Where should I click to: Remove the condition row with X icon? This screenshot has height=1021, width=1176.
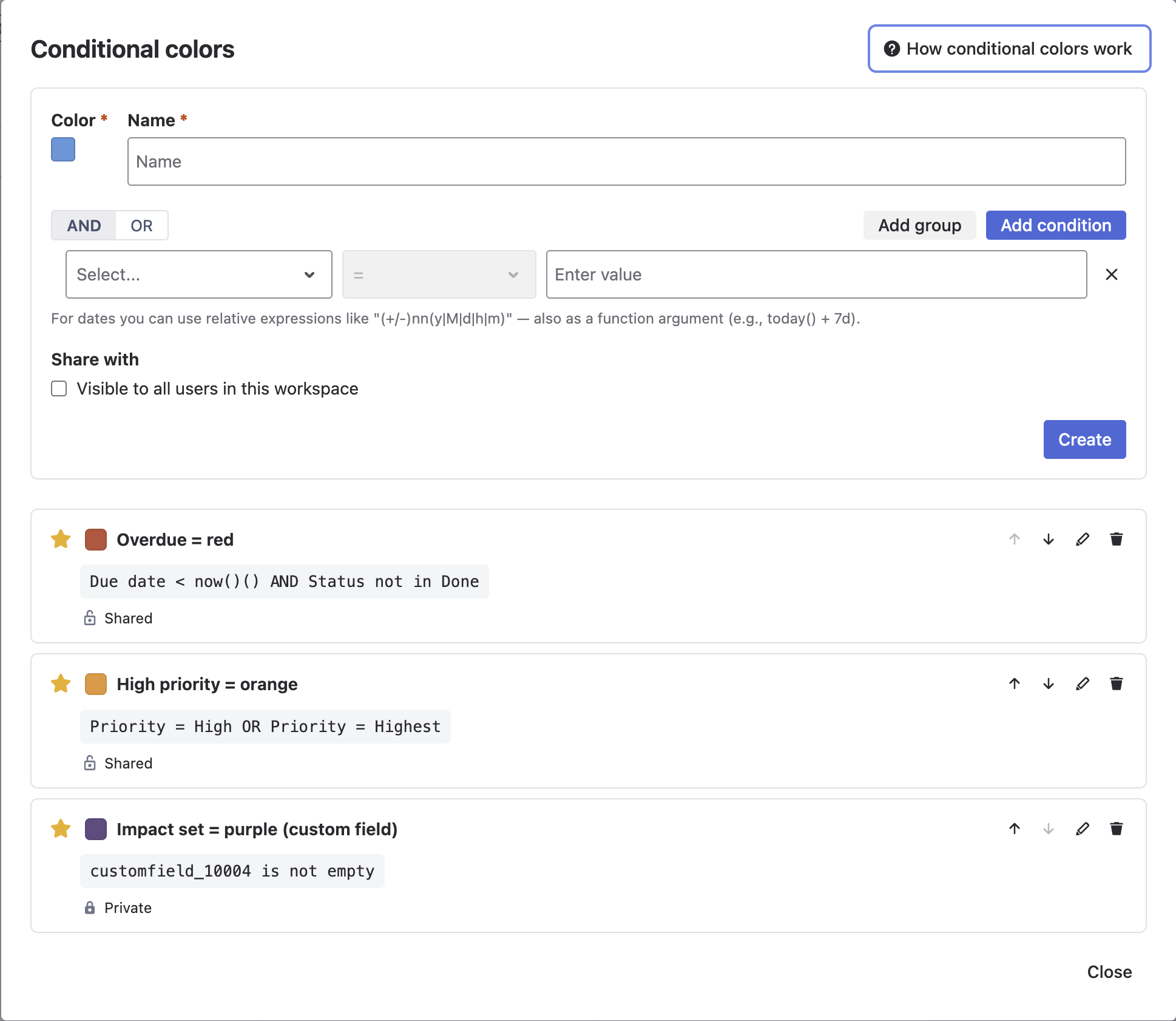pyautogui.click(x=1112, y=274)
